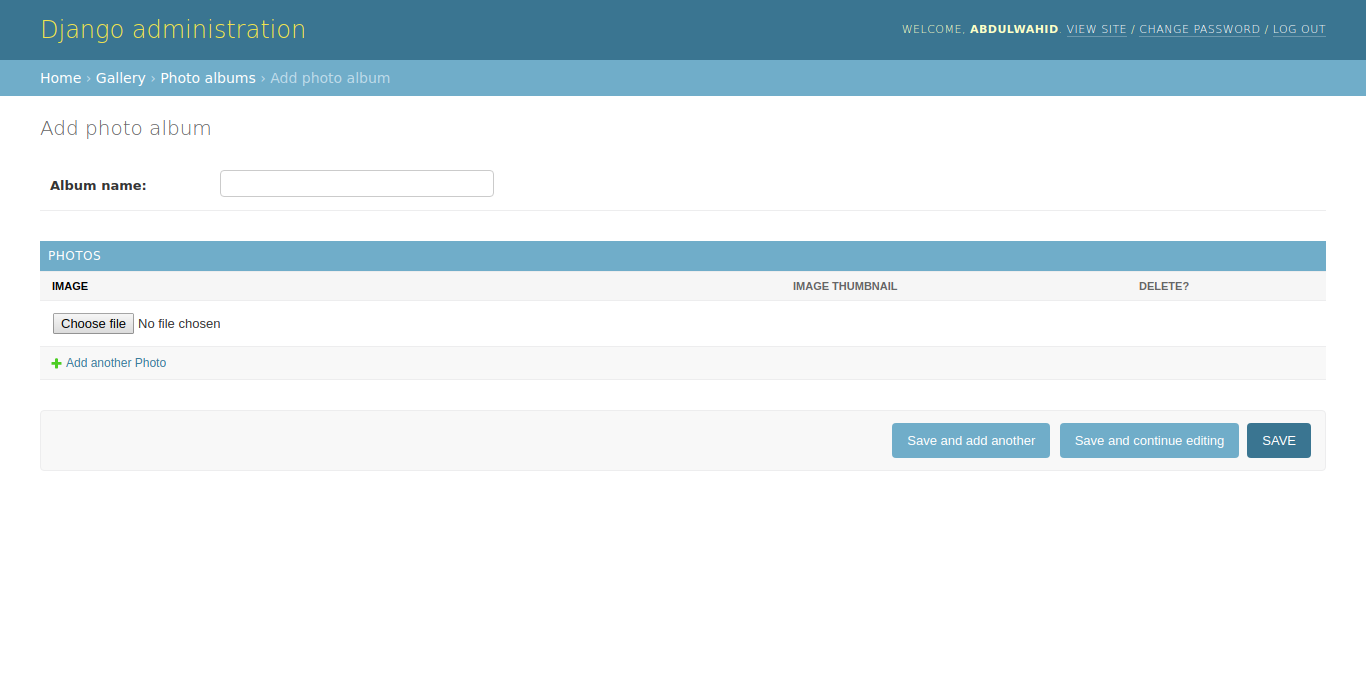
Task: Open Gallery in the breadcrumb
Action: 121,78
